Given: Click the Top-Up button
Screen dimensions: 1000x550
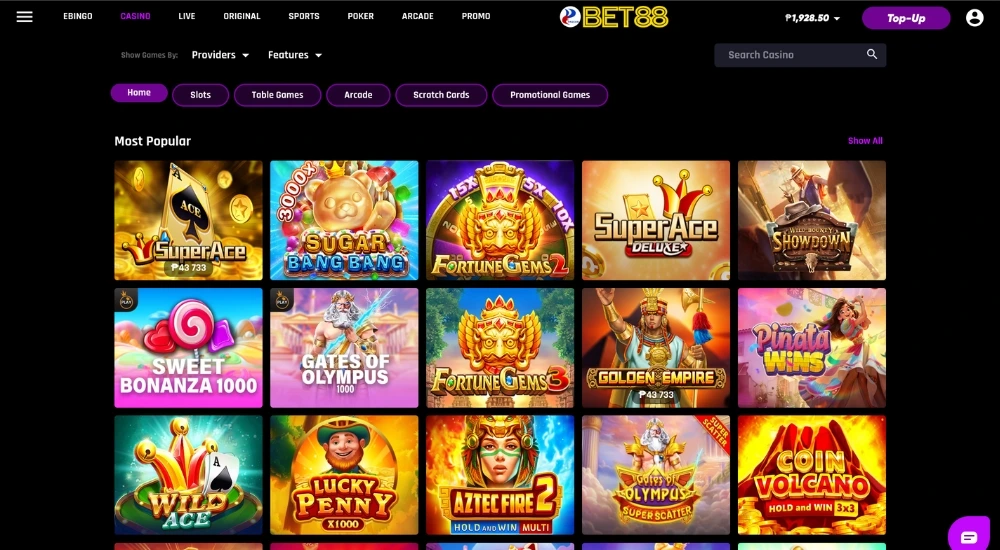Looking at the screenshot, I should pos(906,18).
